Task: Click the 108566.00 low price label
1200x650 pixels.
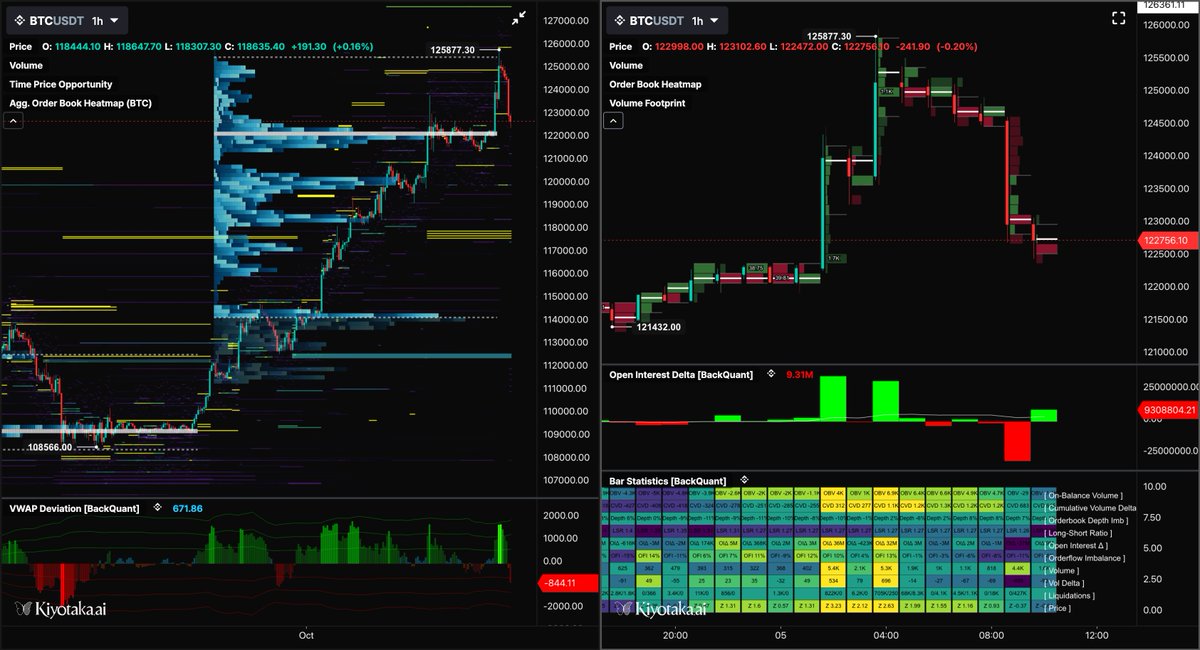Action: 50,448
